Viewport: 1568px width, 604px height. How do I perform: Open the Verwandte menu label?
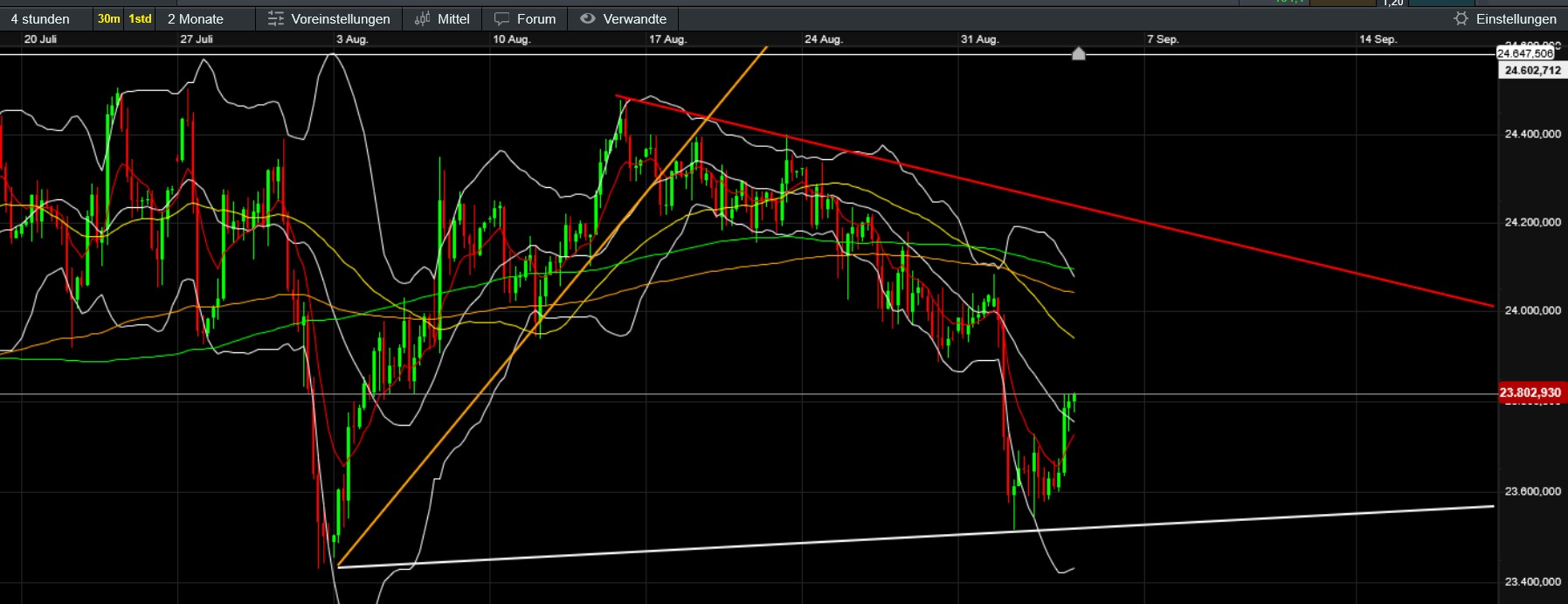coord(635,18)
